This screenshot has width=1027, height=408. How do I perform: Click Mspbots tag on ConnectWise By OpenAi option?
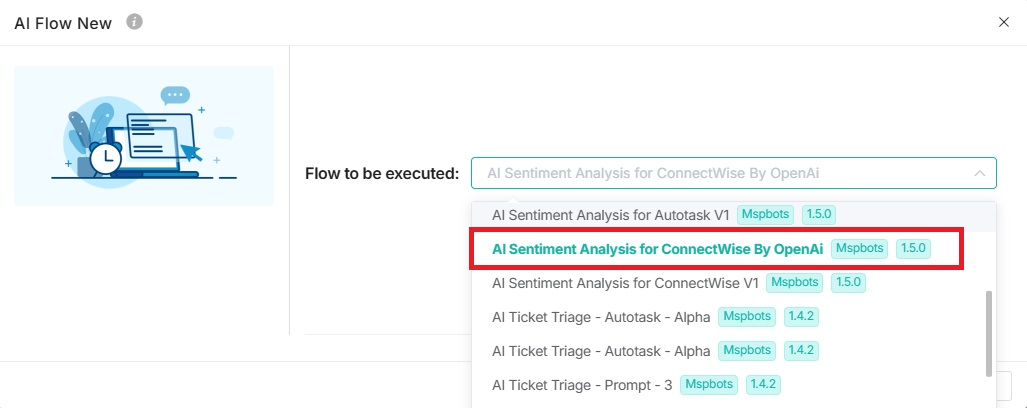click(x=859, y=248)
